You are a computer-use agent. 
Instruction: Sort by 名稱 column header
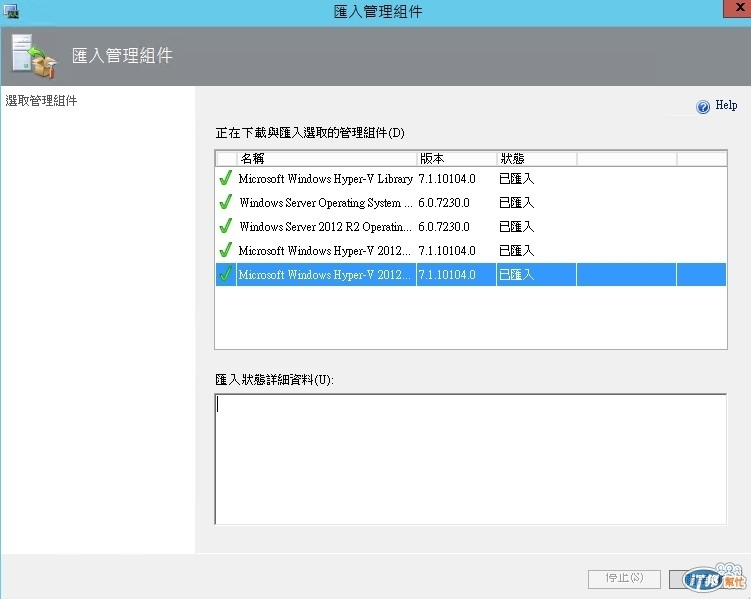327,158
